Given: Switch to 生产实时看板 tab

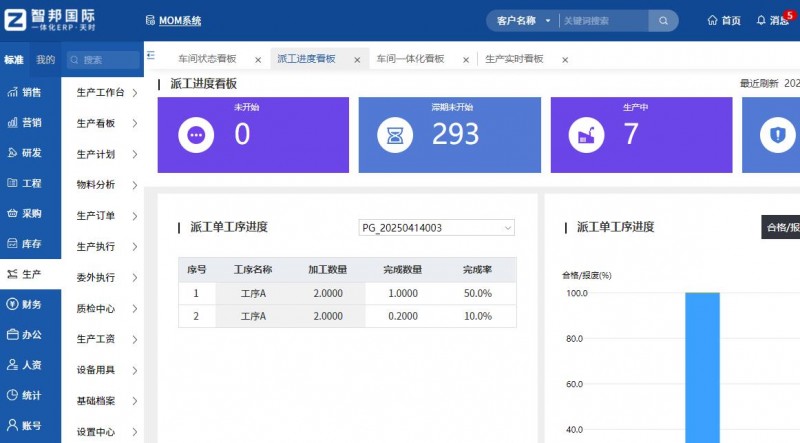Looking at the screenshot, I should tap(514, 59).
